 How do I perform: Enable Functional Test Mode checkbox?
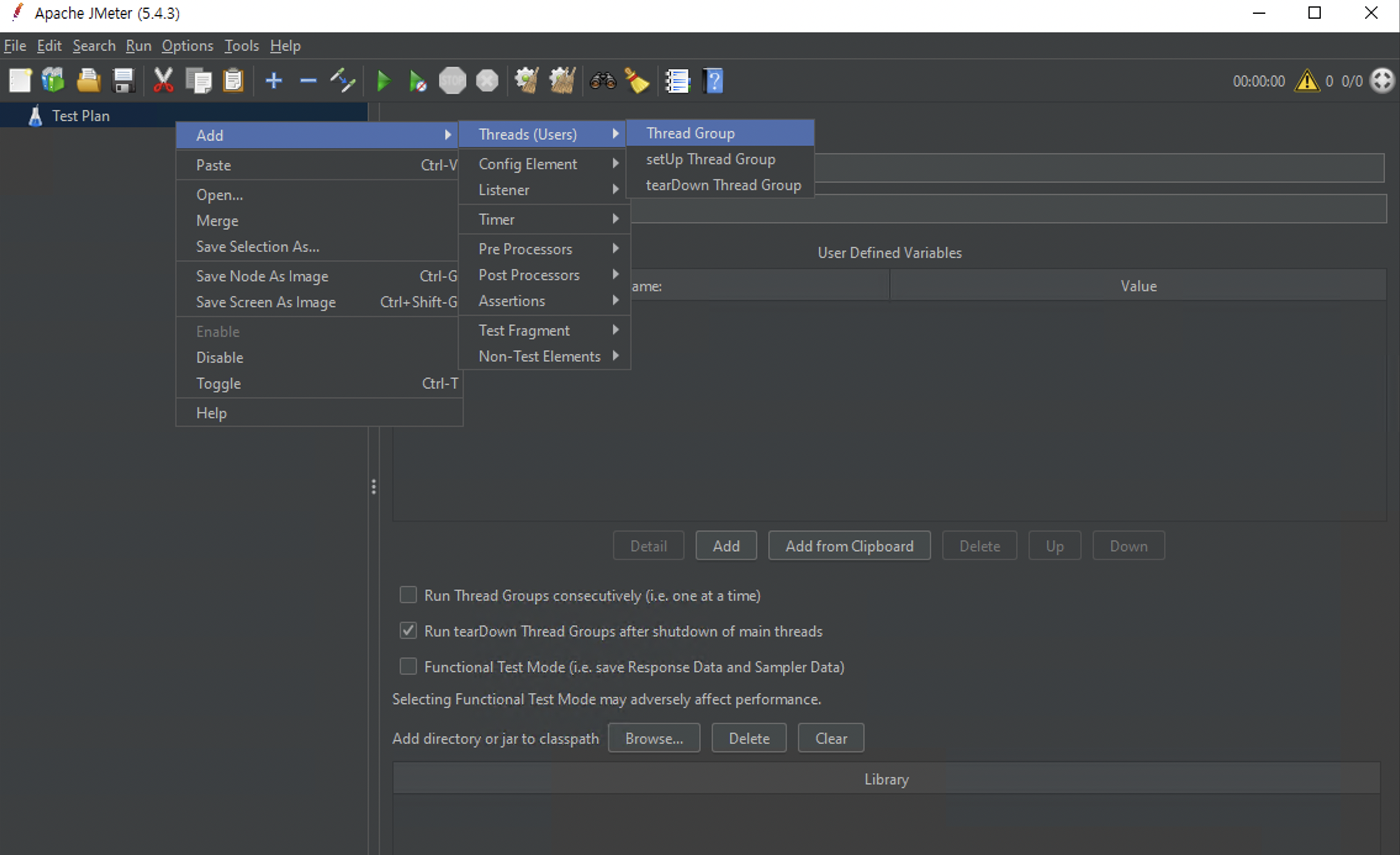[x=408, y=666]
